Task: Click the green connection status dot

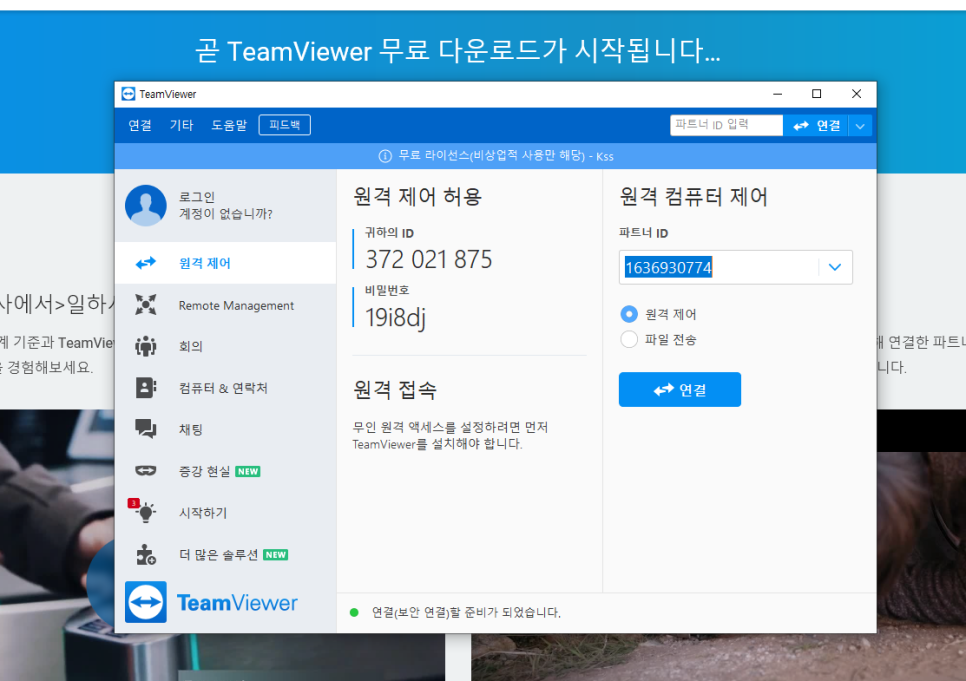Action: [354, 613]
